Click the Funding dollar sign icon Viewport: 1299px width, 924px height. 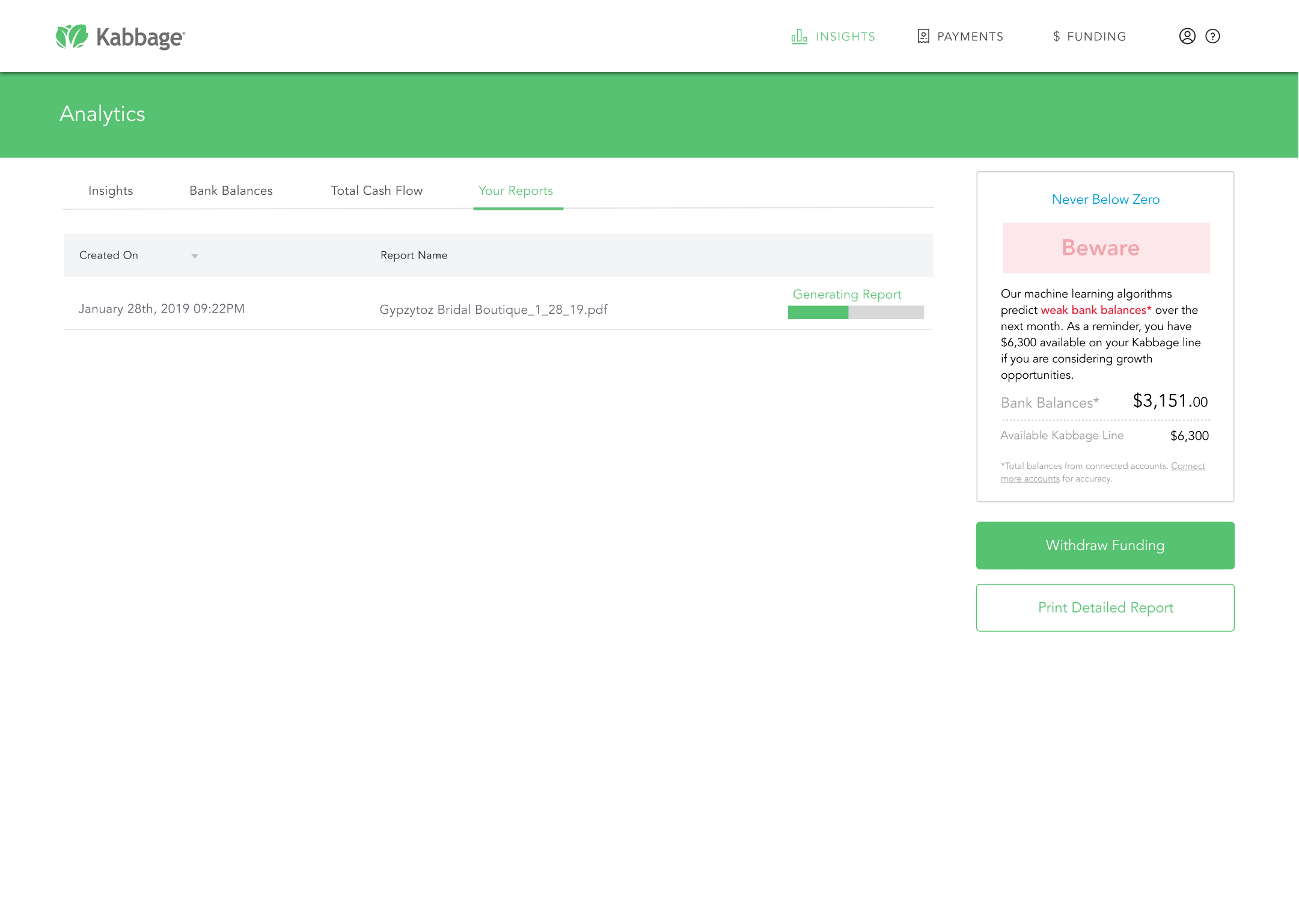tap(1056, 37)
